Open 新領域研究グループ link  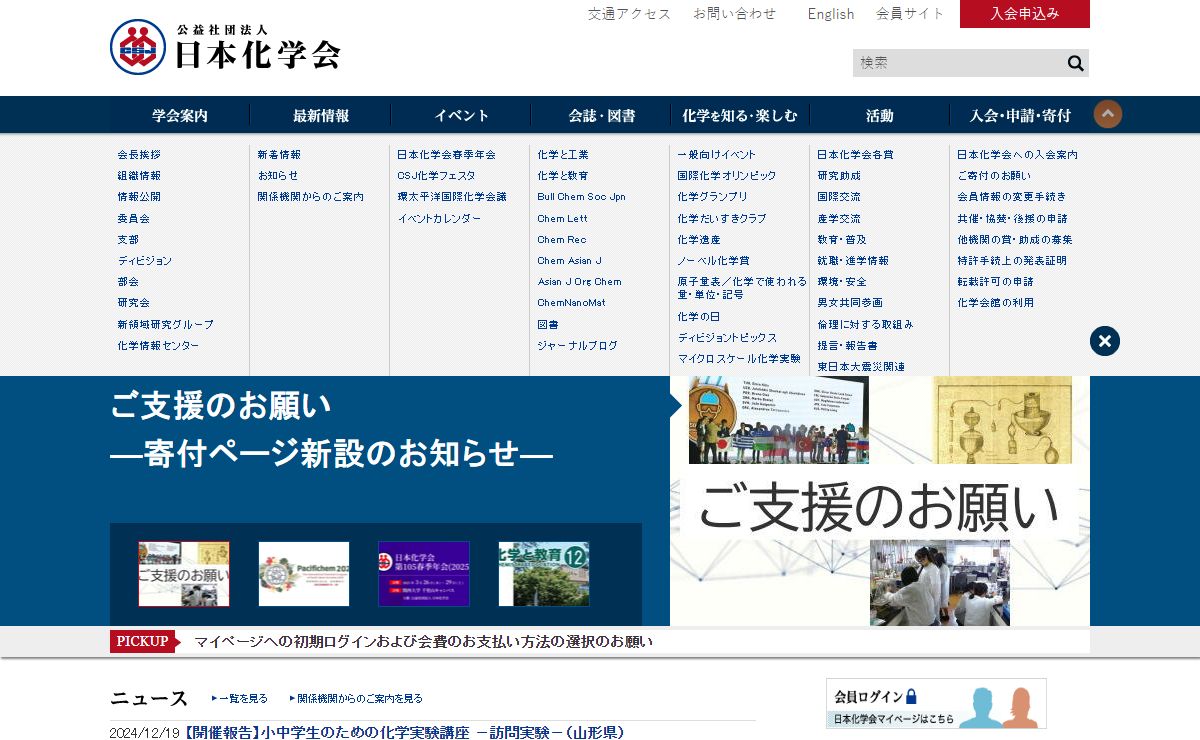point(165,324)
